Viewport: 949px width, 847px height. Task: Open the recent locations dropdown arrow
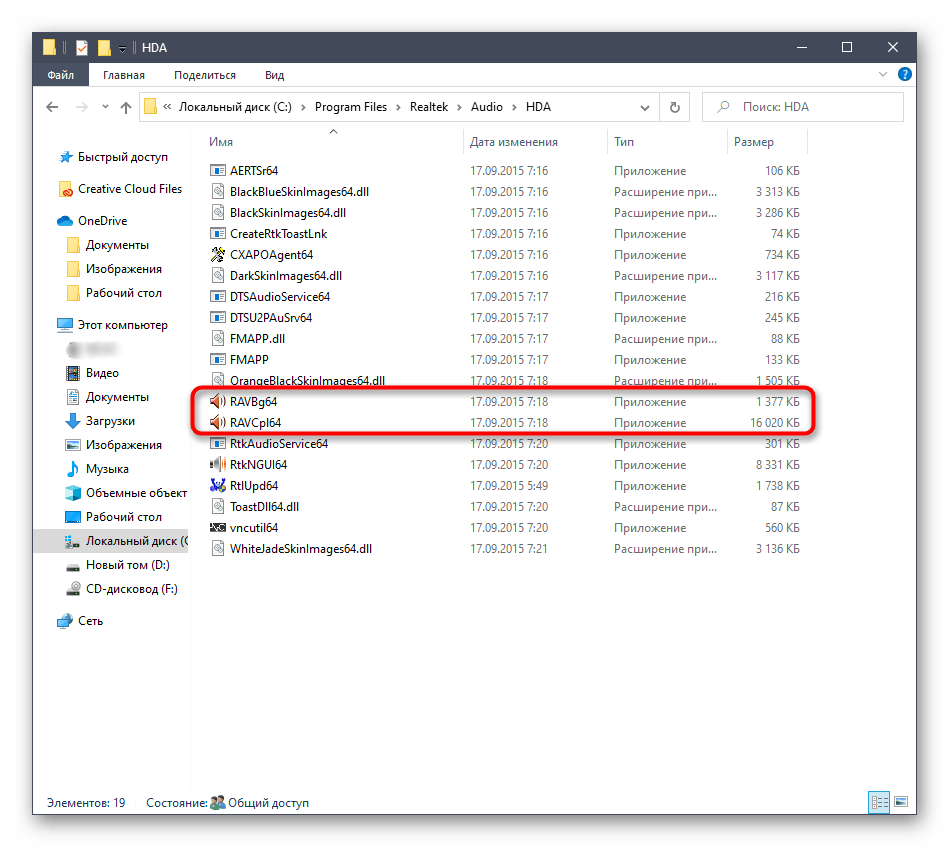(102, 108)
